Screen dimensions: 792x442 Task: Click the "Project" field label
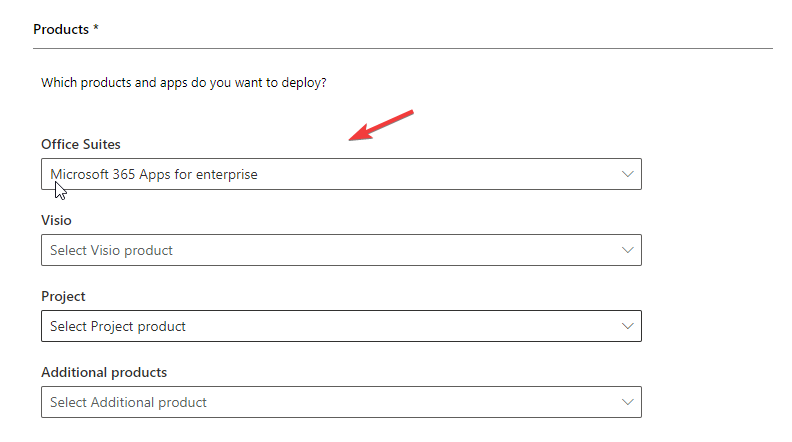click(63, 296)
